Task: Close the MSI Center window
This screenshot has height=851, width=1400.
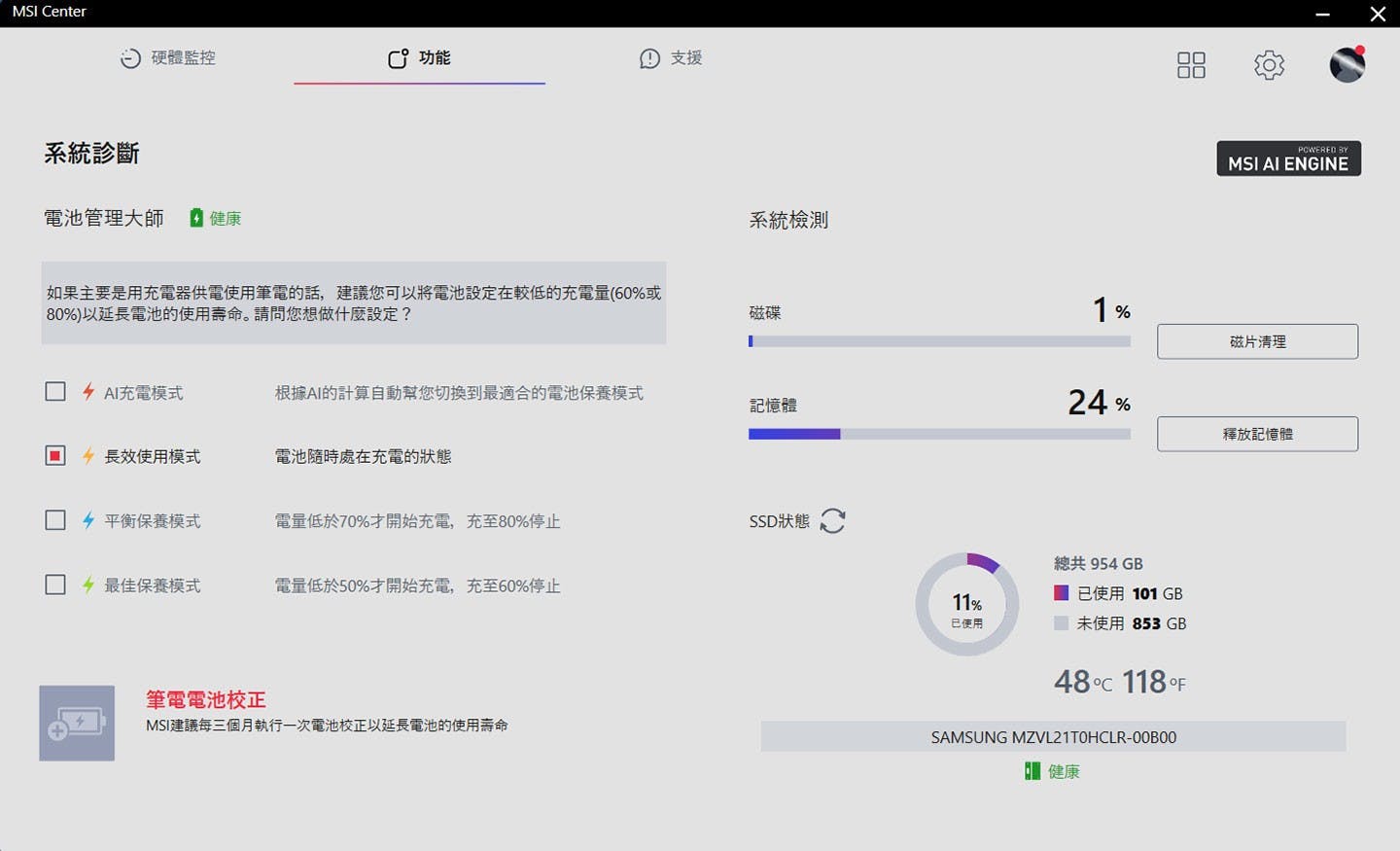Action: click(1378, 14)
